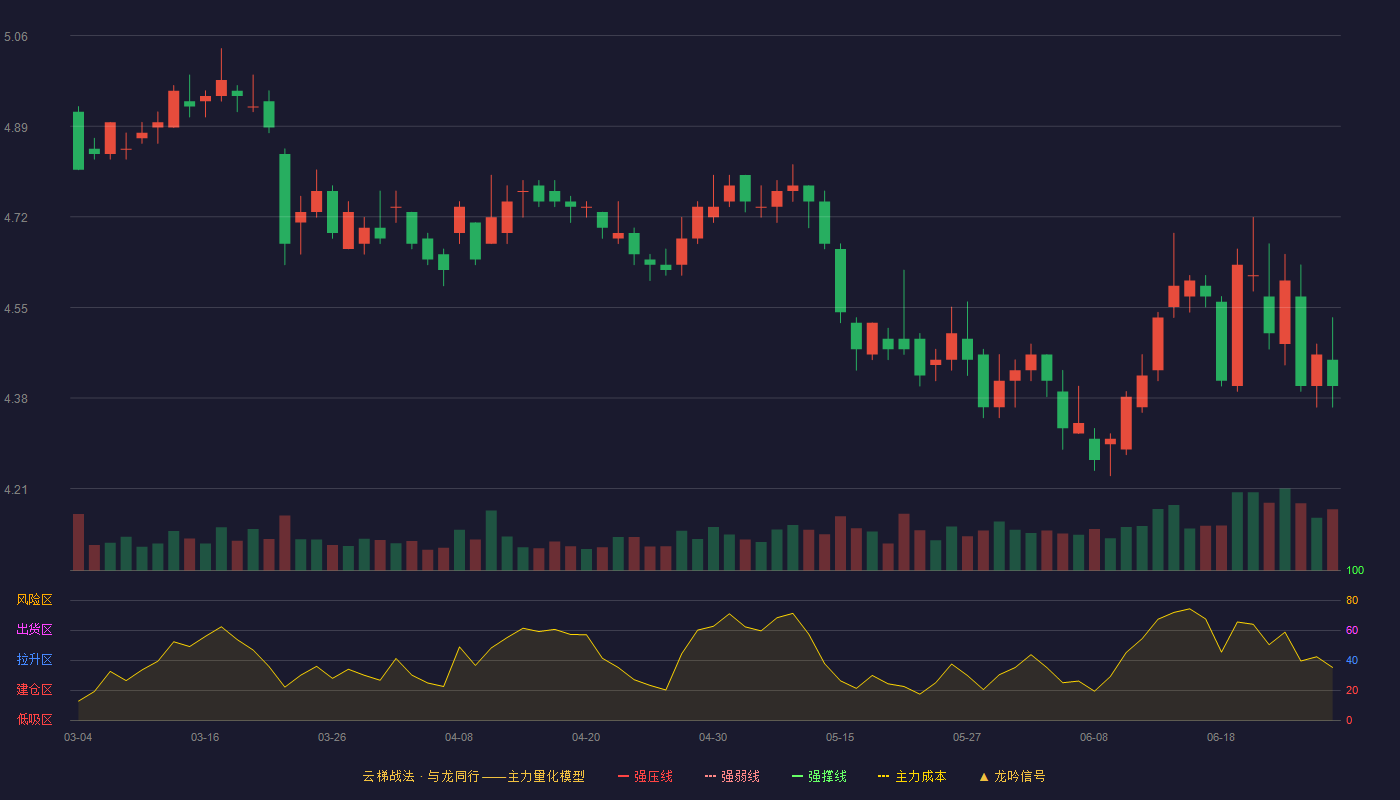The width and height of the screenshot is (1400, 800).
Task: Click the 04-30 date label
Action: [x=713, y=737]
